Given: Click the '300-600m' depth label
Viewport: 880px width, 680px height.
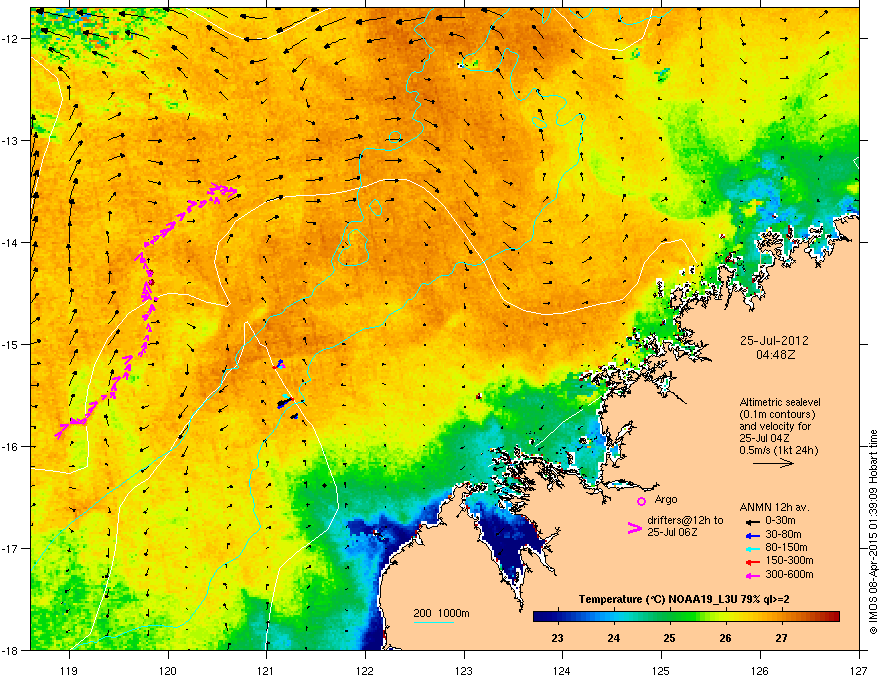Looking at the screenshot, I should 789,574.
